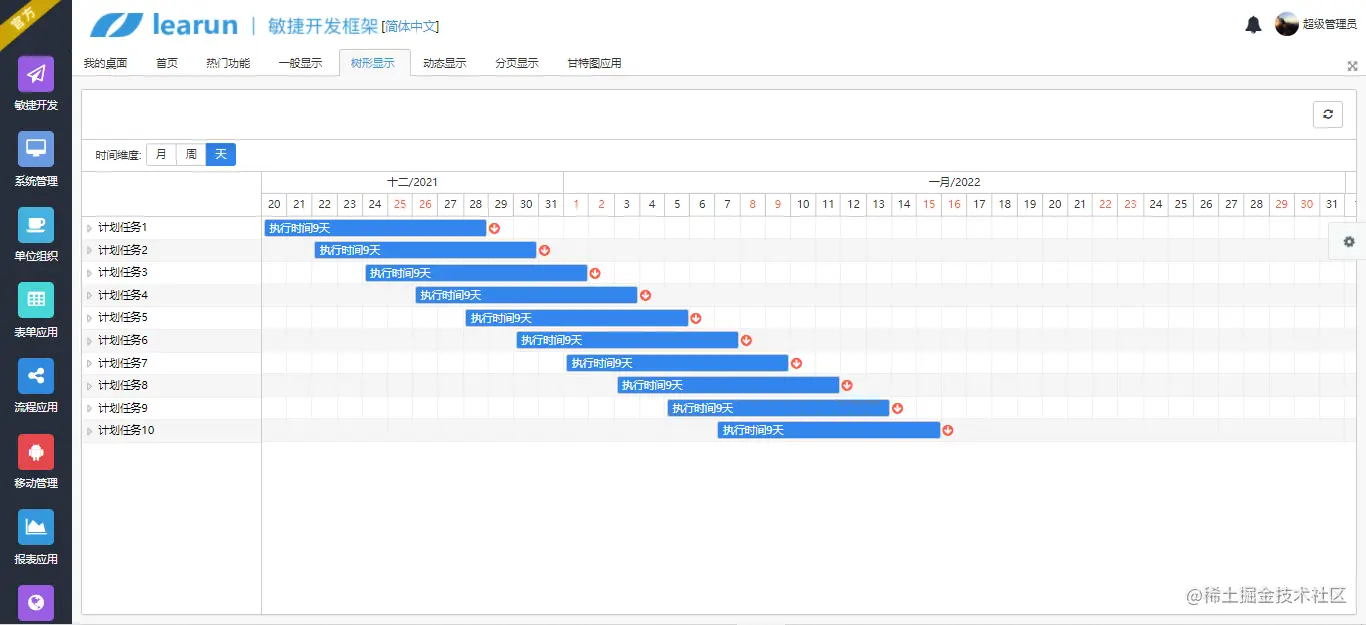Image resolution: width=1366 pixels, height=625 pixels.
Task: Switch to 我的桌面 tab
Action: 105,63
